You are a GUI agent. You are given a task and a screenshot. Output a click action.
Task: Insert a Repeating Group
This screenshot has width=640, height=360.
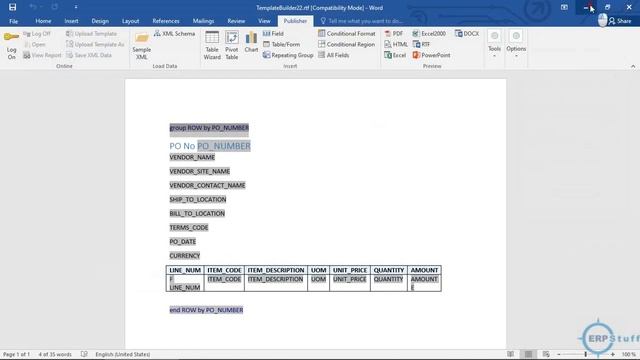[288, 55]
